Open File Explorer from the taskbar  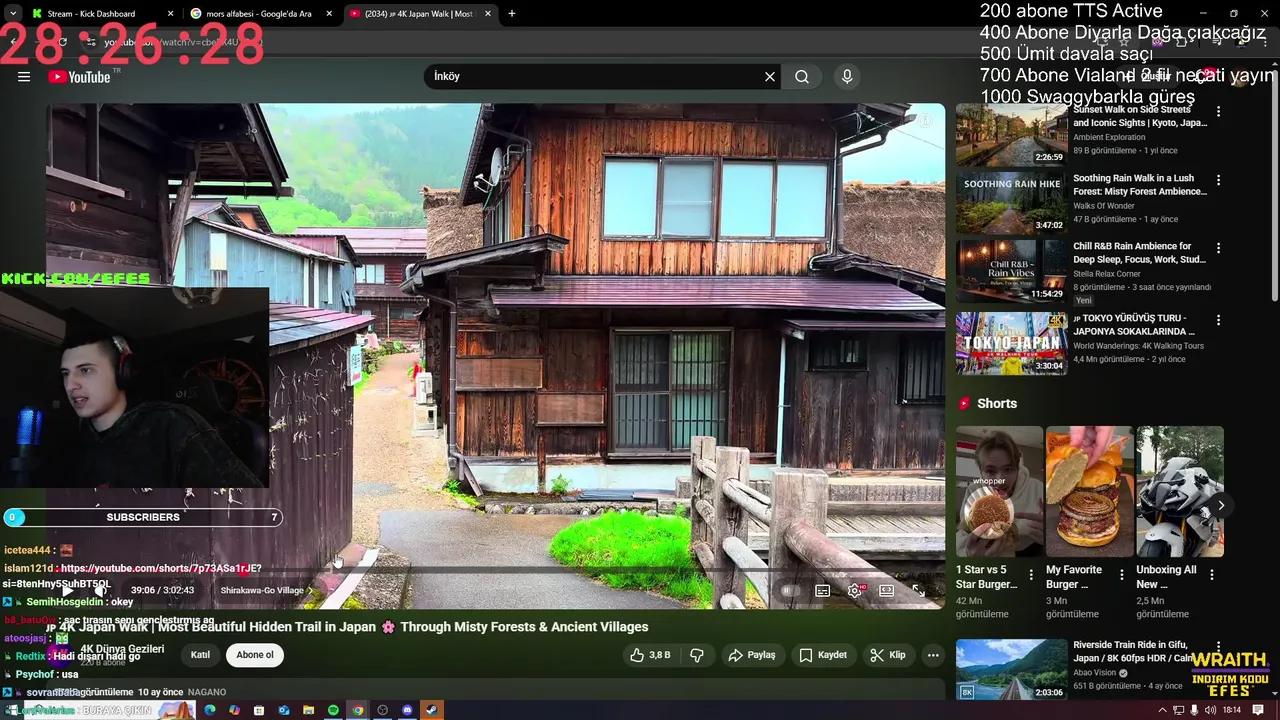click(309, 710)
